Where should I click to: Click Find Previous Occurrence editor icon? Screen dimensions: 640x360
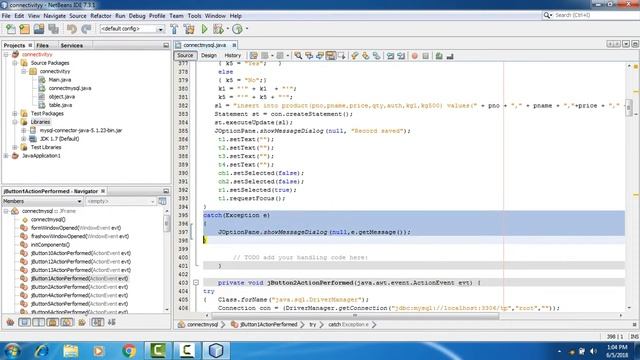[x=309, y=56]
